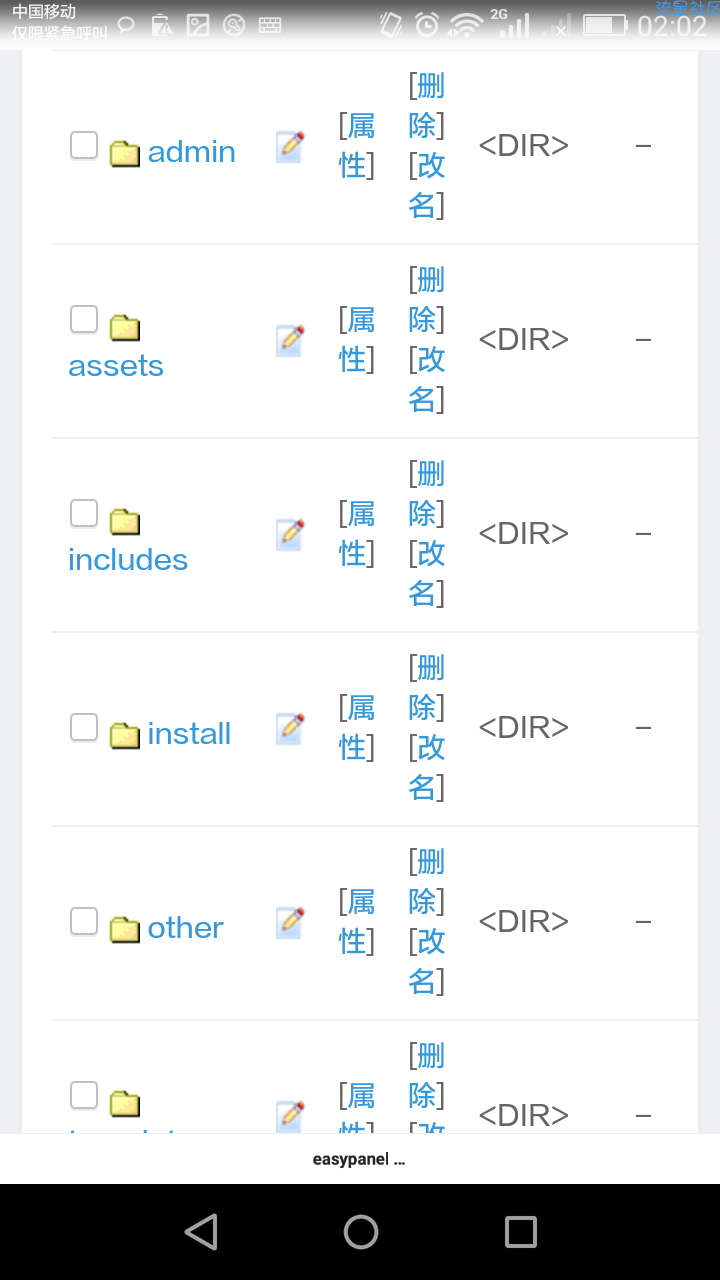Click the edit pencil icon for includes
The height and width of the screenshot is (1280, 720).
coord(290,535)
